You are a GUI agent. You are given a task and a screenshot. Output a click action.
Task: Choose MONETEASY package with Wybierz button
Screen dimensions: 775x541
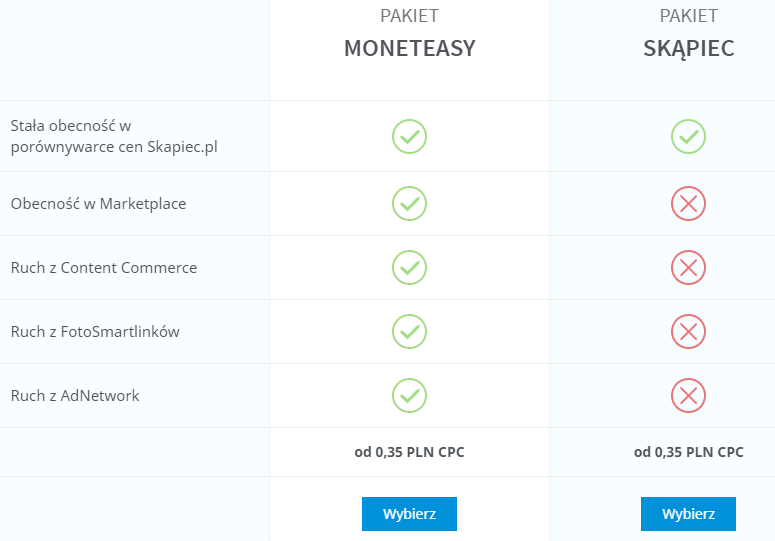click(409, 514)
